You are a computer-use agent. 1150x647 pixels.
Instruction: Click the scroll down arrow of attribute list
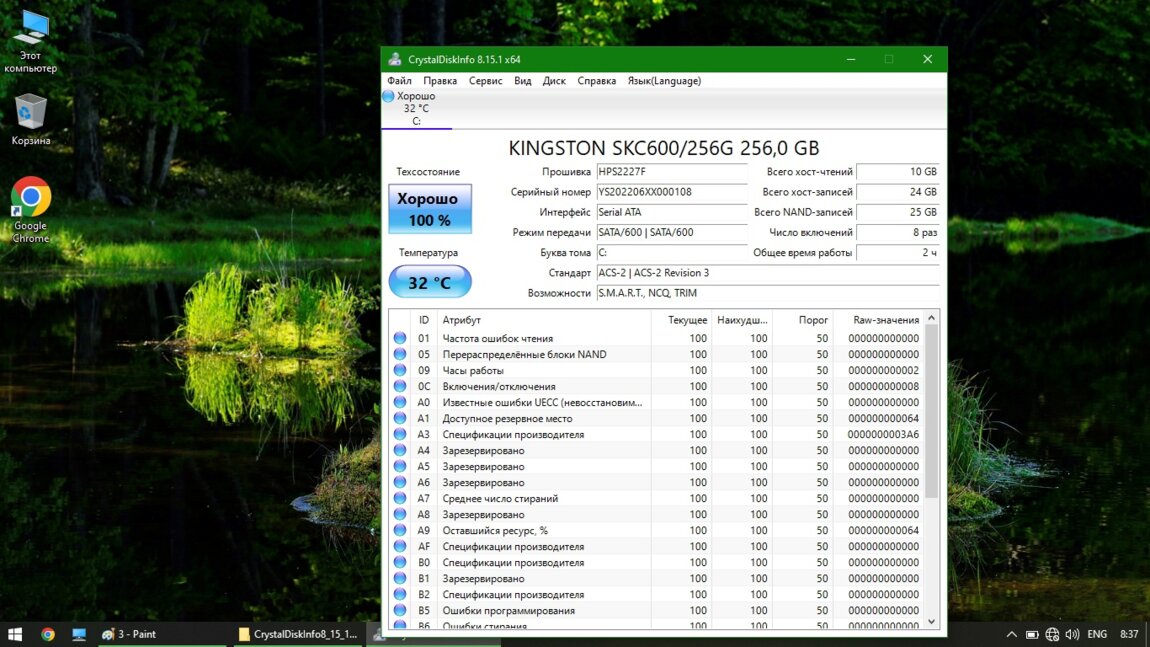click(932, 621)
